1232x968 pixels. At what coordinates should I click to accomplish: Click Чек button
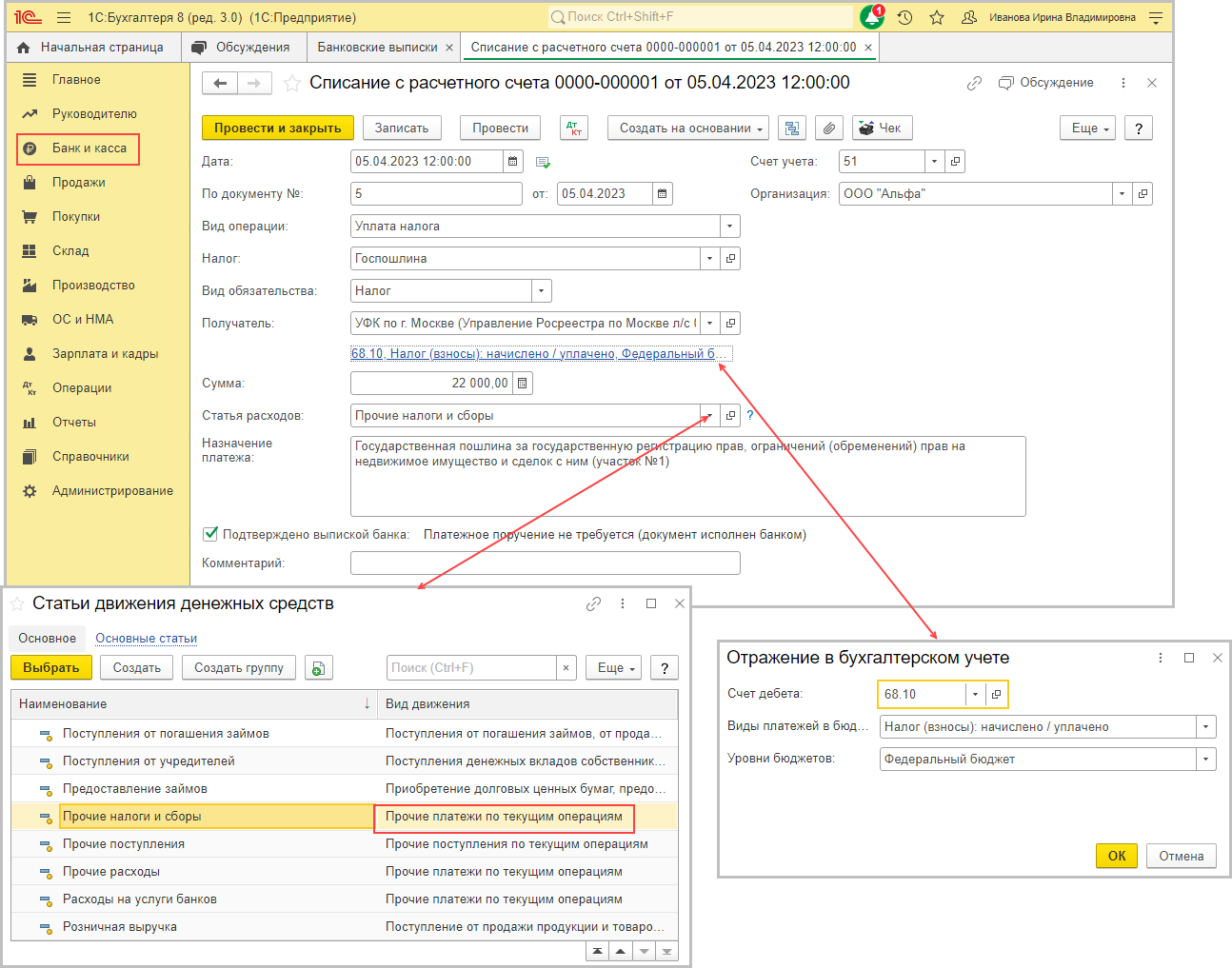click(x=883, y=128)
